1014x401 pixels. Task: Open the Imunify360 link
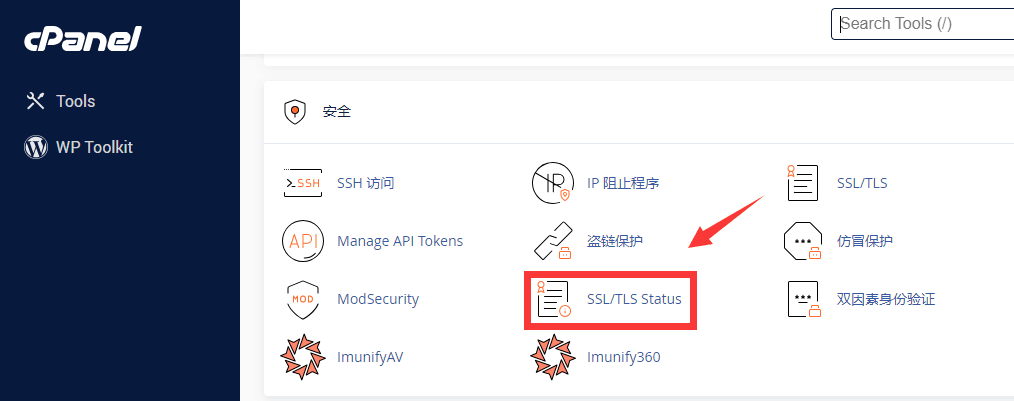click(624, 357)
